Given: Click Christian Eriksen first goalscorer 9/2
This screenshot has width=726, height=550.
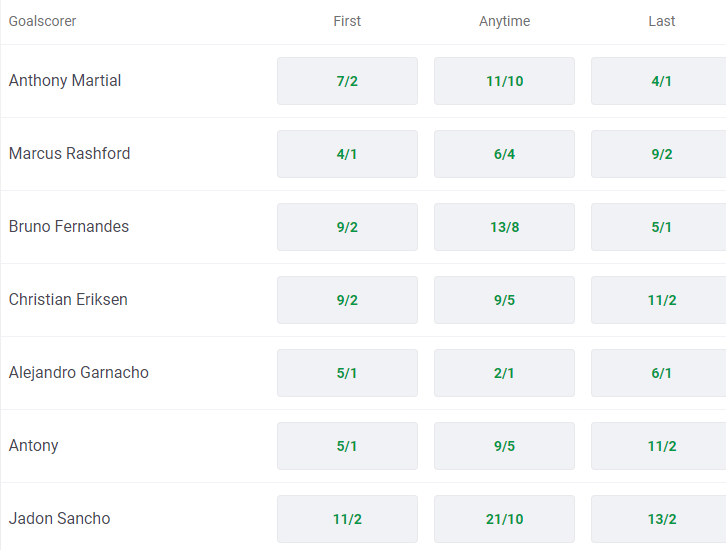Looking at the screenshot, I should pyautogui.click(x=347, y=300).
